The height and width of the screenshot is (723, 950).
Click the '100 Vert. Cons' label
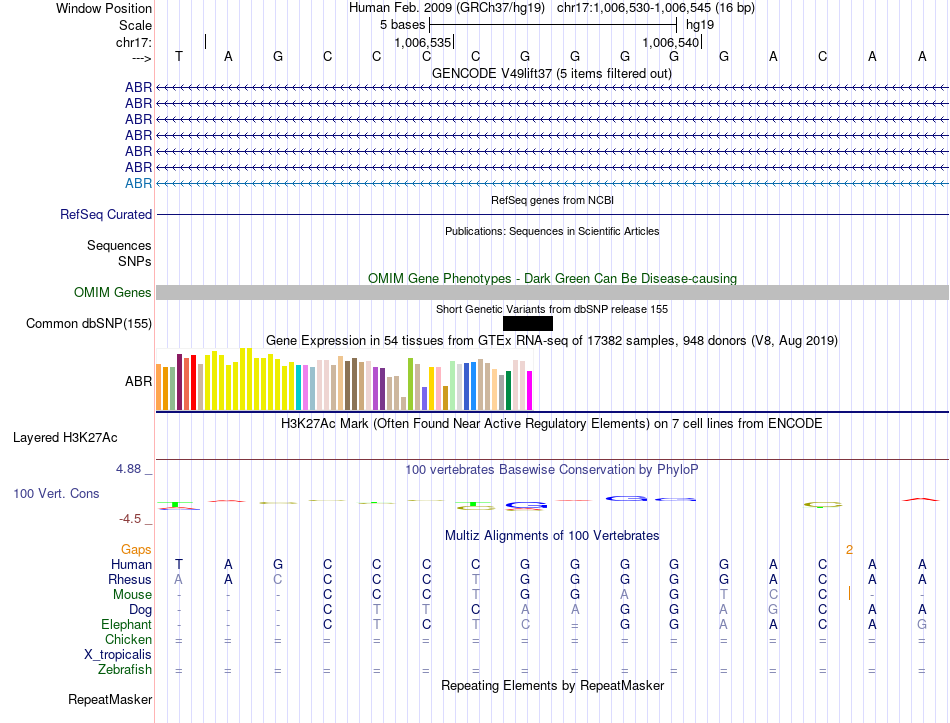(56, 493)
